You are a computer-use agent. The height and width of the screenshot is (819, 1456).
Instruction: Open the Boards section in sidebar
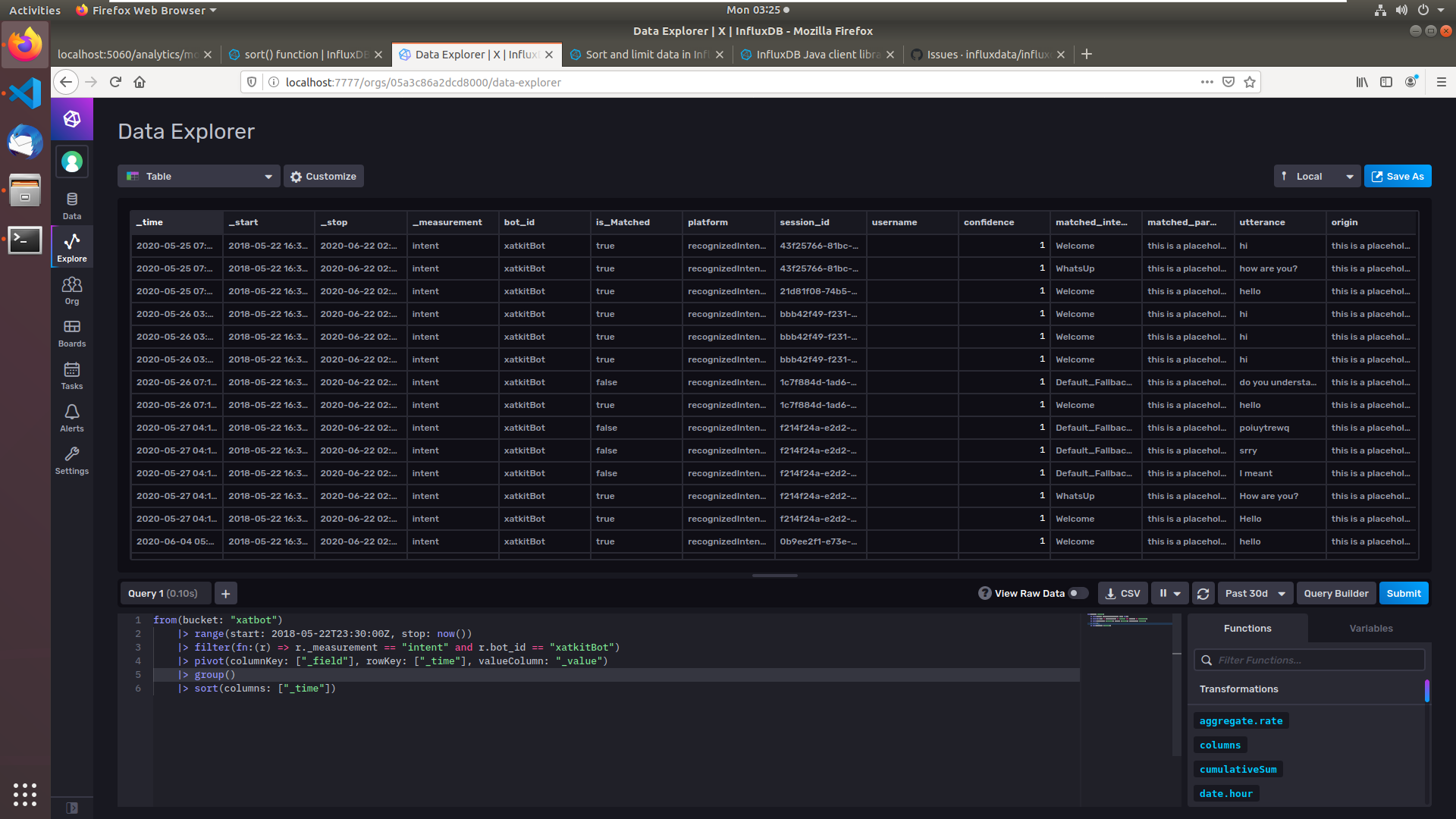click(72, 333)
